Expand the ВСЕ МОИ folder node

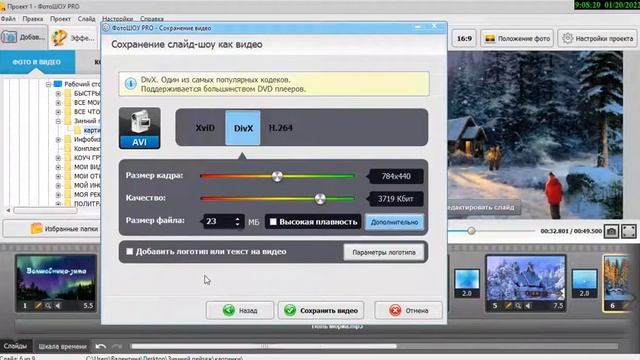58,102
